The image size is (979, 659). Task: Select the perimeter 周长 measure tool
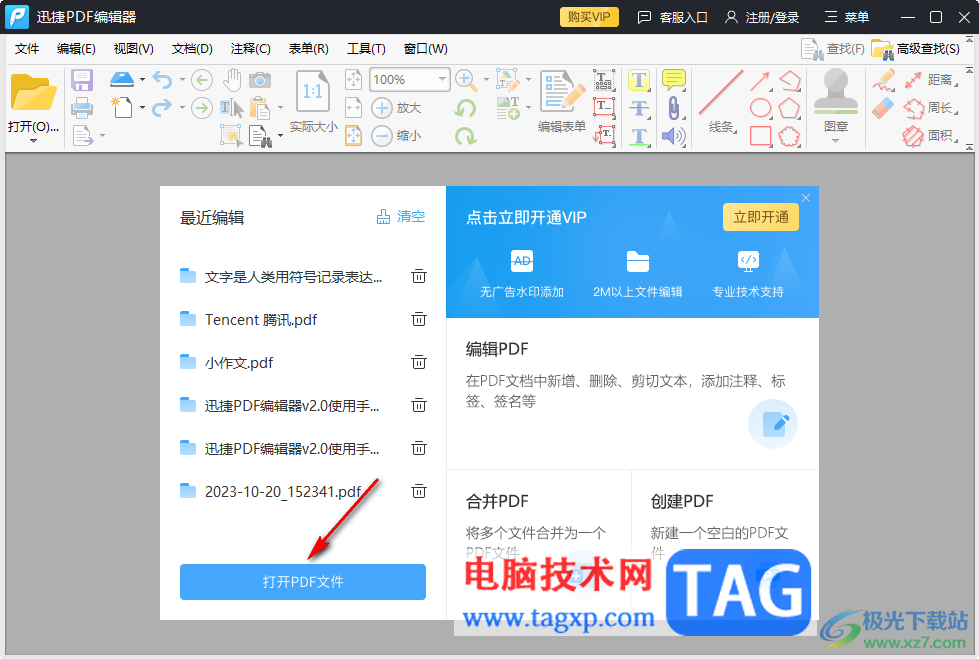pos(930,107)
